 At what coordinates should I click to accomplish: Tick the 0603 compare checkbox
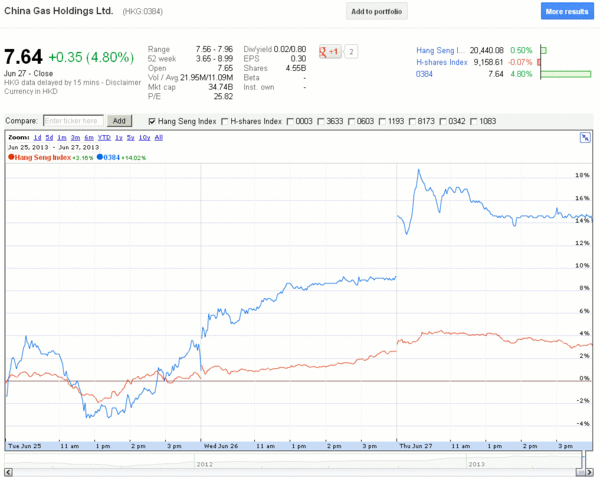pyautogui.click(x=351, y=121)
